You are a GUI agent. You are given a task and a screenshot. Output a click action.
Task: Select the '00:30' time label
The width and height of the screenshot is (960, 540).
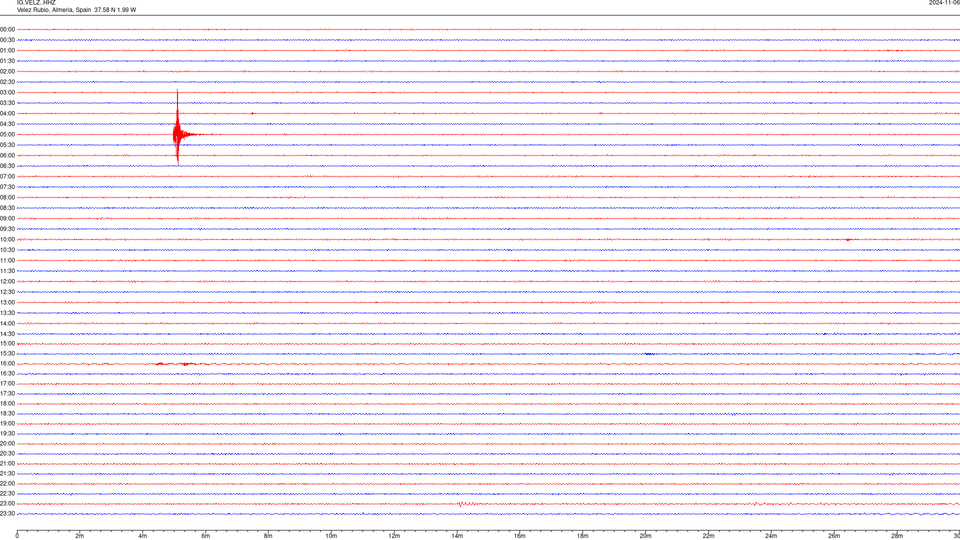(x=7, y=40)
